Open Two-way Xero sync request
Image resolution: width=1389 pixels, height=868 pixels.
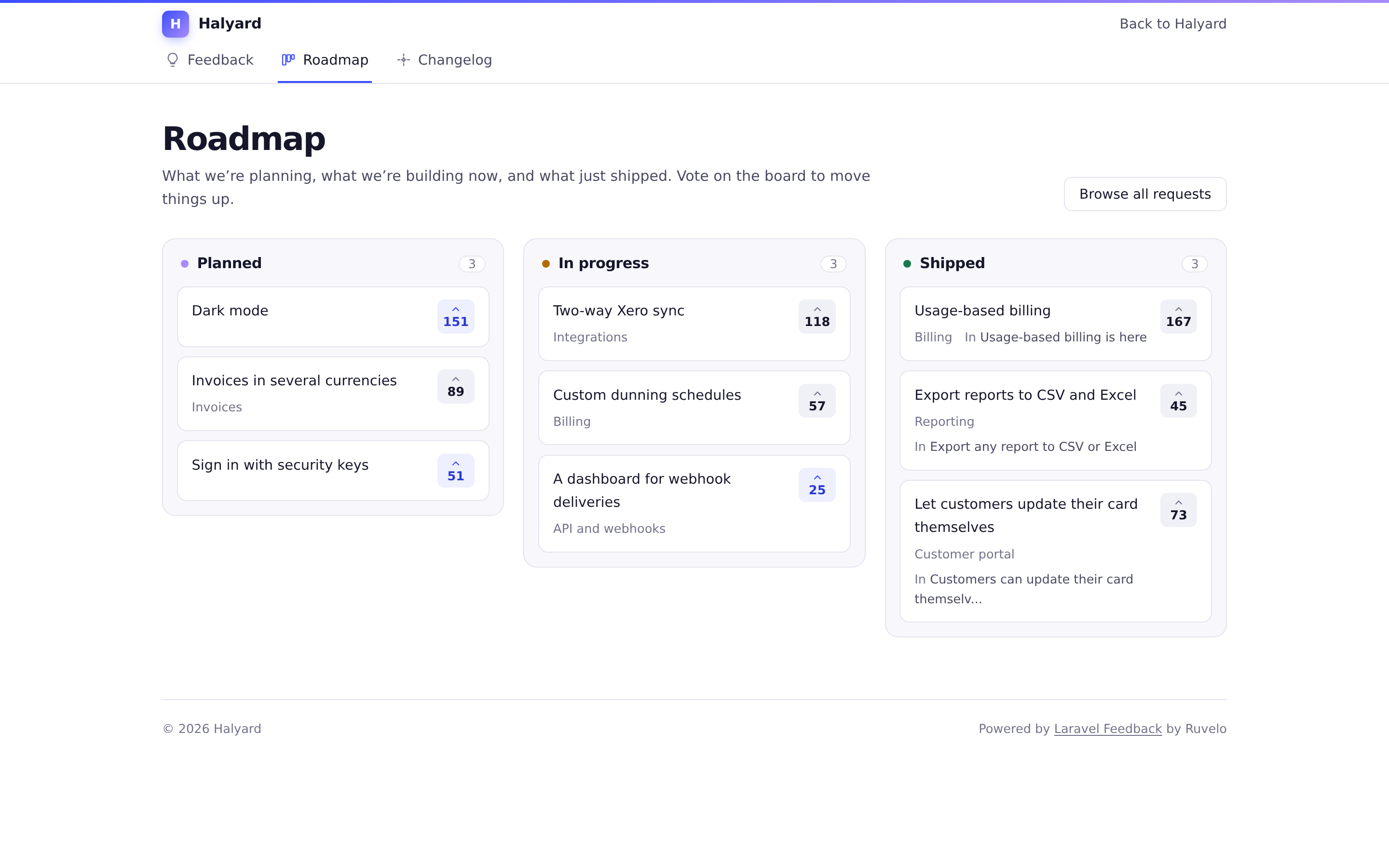619,311
